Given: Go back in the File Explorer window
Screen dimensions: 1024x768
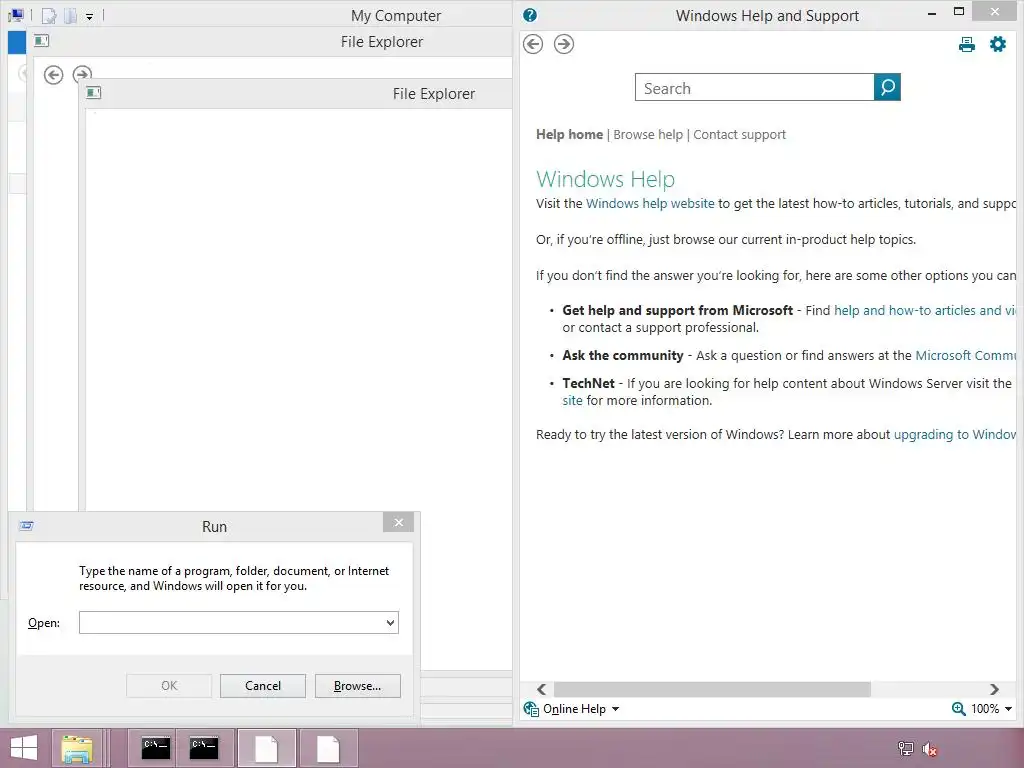Looking at the screenshot, I should coord(54,74).
